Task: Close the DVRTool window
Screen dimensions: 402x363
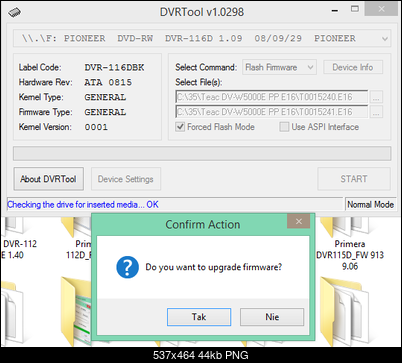Action: click(x=381, y=9)
